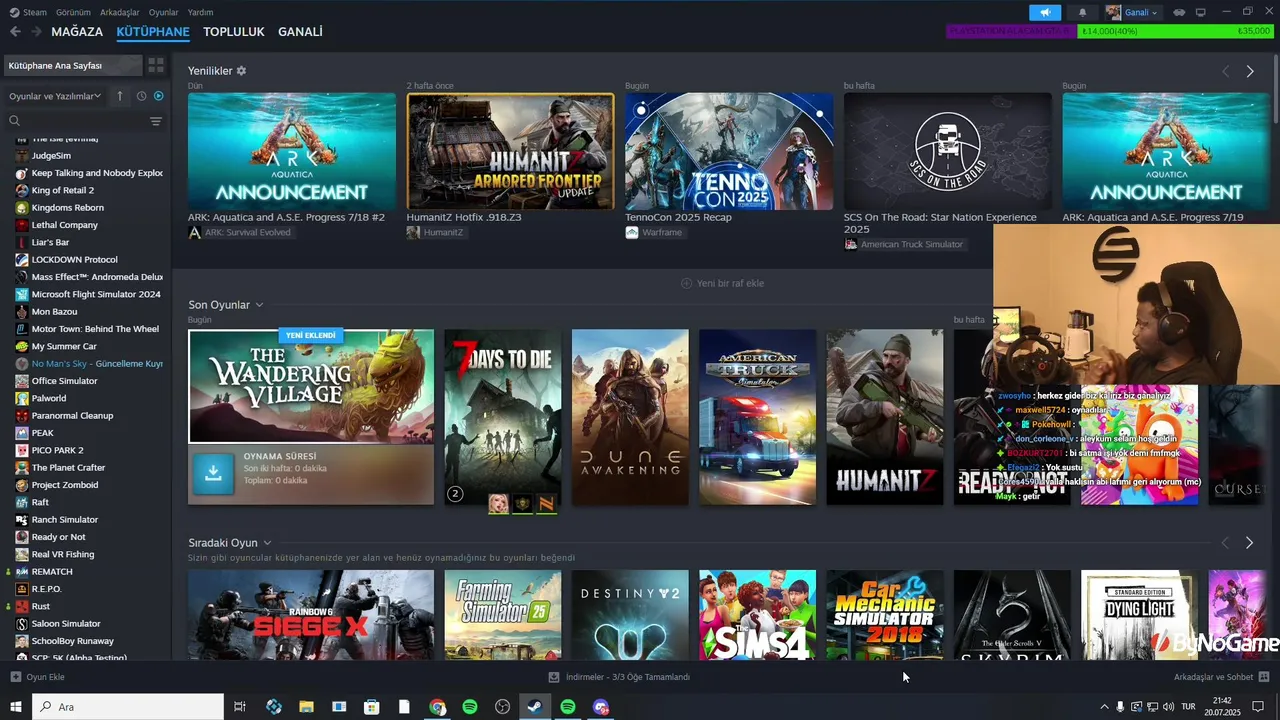1280x720 pixels.
Task: Open the VR mode icon
Action: pos(1179,12)
